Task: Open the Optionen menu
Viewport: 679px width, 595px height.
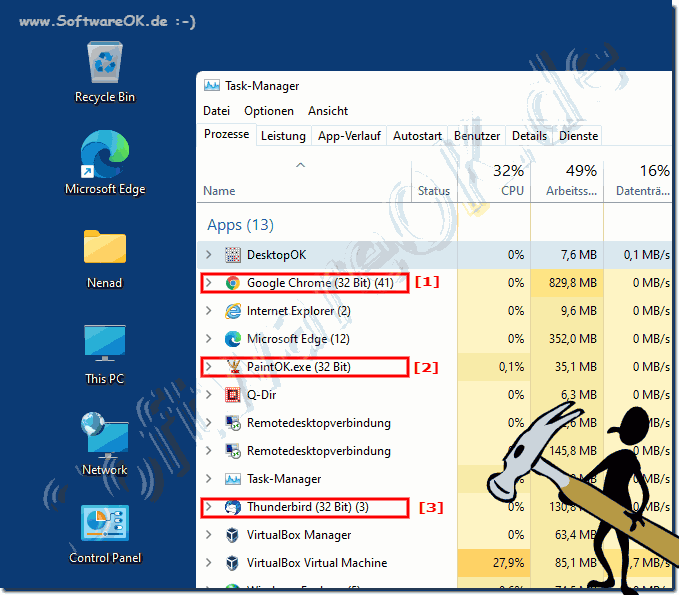Action: point(269,111)
